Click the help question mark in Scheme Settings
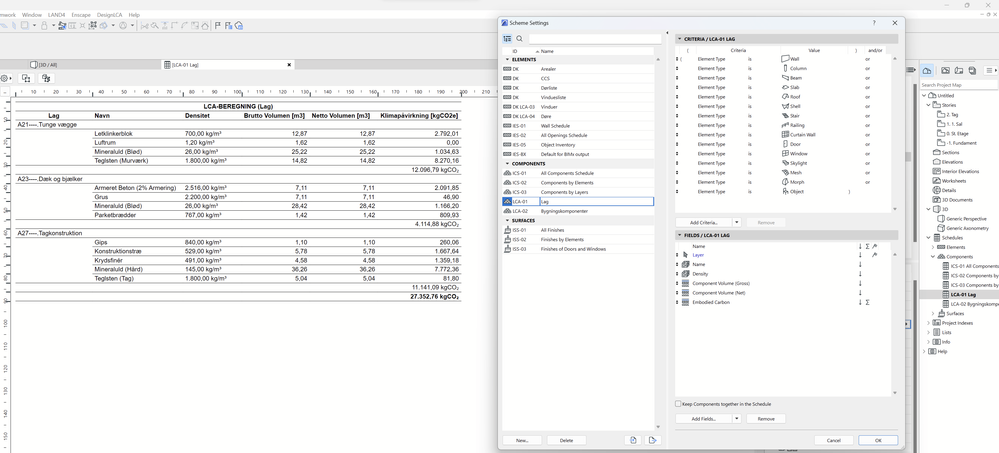 pyautogui.click(x=874, y=22)
